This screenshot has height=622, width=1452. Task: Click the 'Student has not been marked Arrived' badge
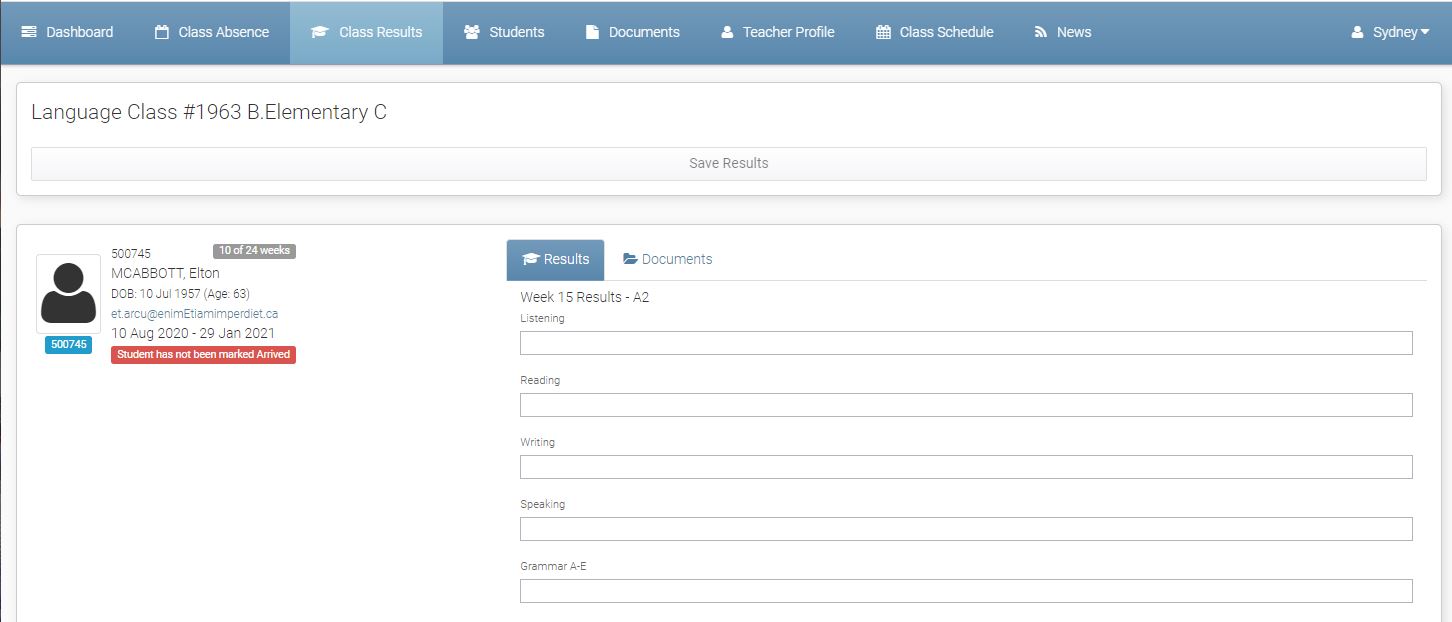point(203,354)
